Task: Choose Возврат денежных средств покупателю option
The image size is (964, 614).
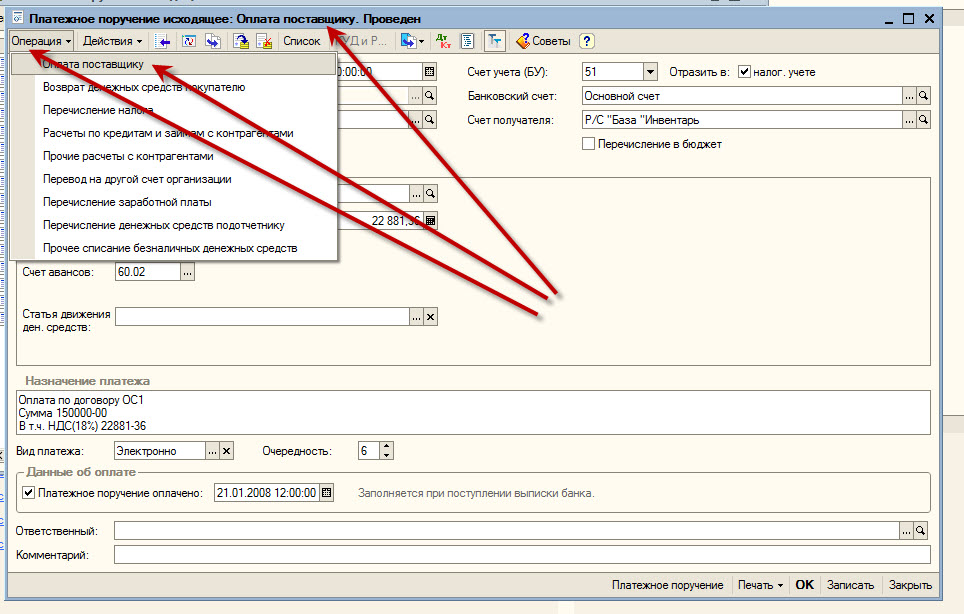Action: coord(143,87)
